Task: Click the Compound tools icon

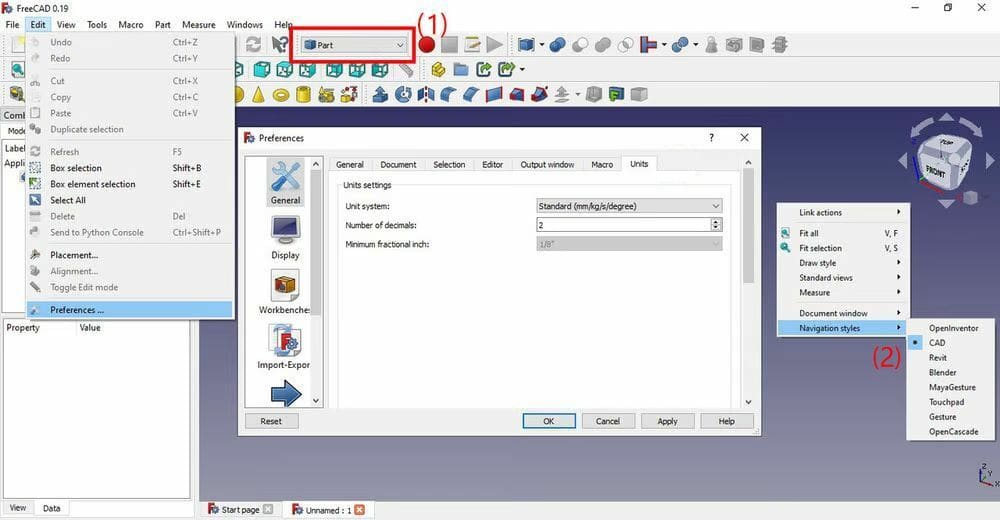Action: pyautogui.click(x=526, y=45)
